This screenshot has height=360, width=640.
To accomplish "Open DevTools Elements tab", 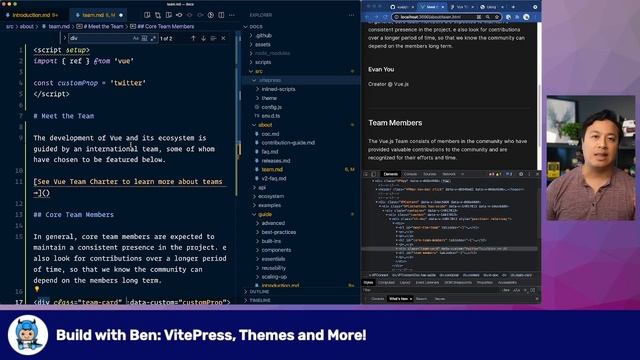I will pos(391,174).
